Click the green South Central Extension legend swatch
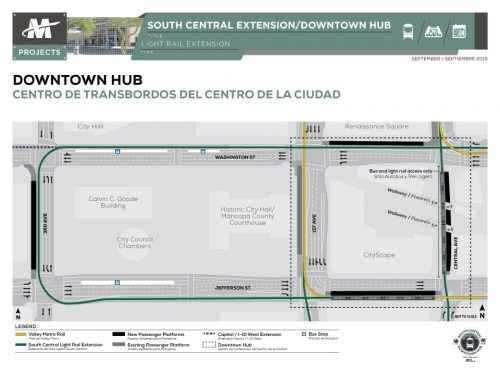 coord(21,345)
